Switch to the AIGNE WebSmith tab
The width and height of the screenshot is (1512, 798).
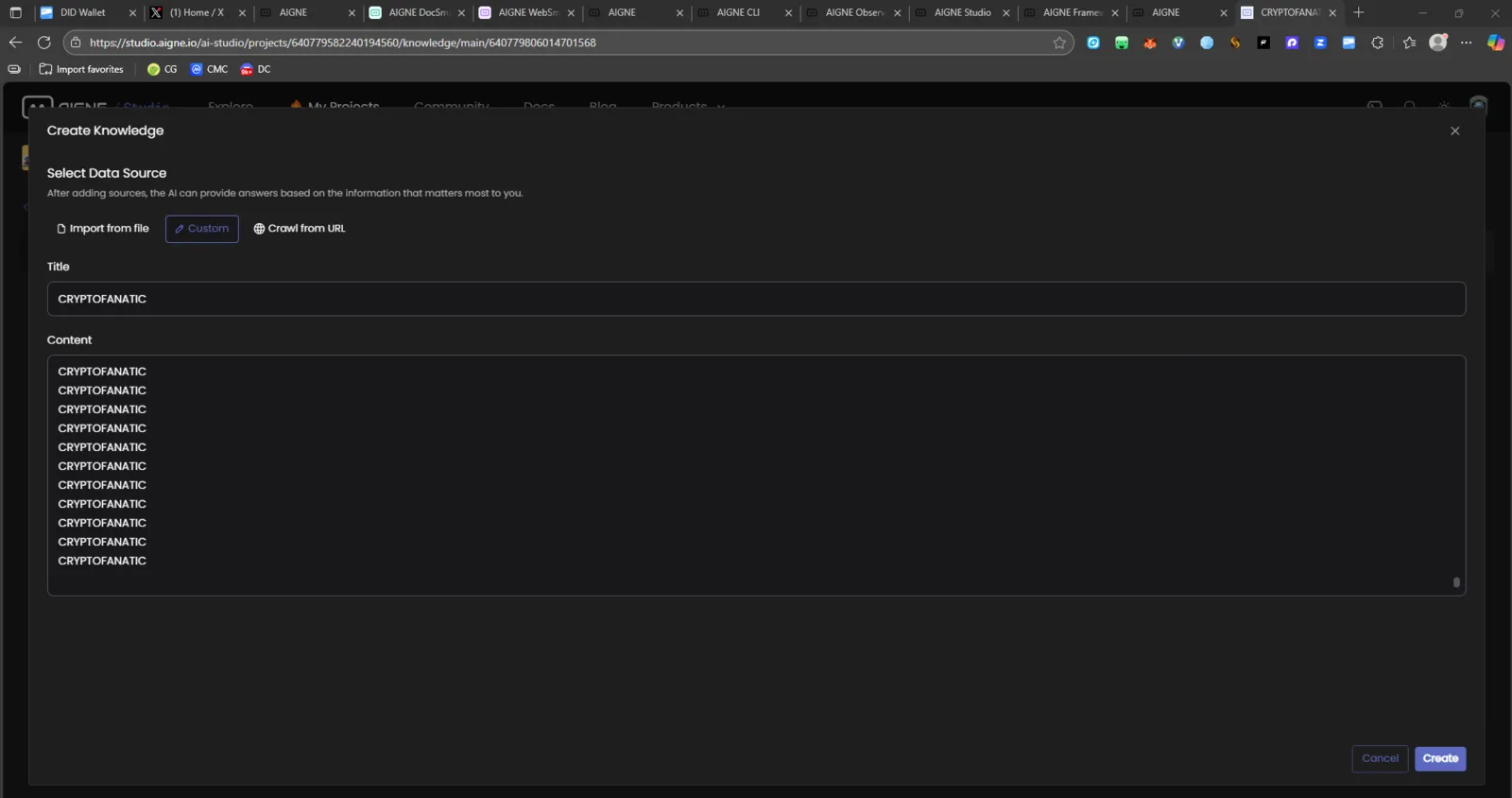pos(526,12)
